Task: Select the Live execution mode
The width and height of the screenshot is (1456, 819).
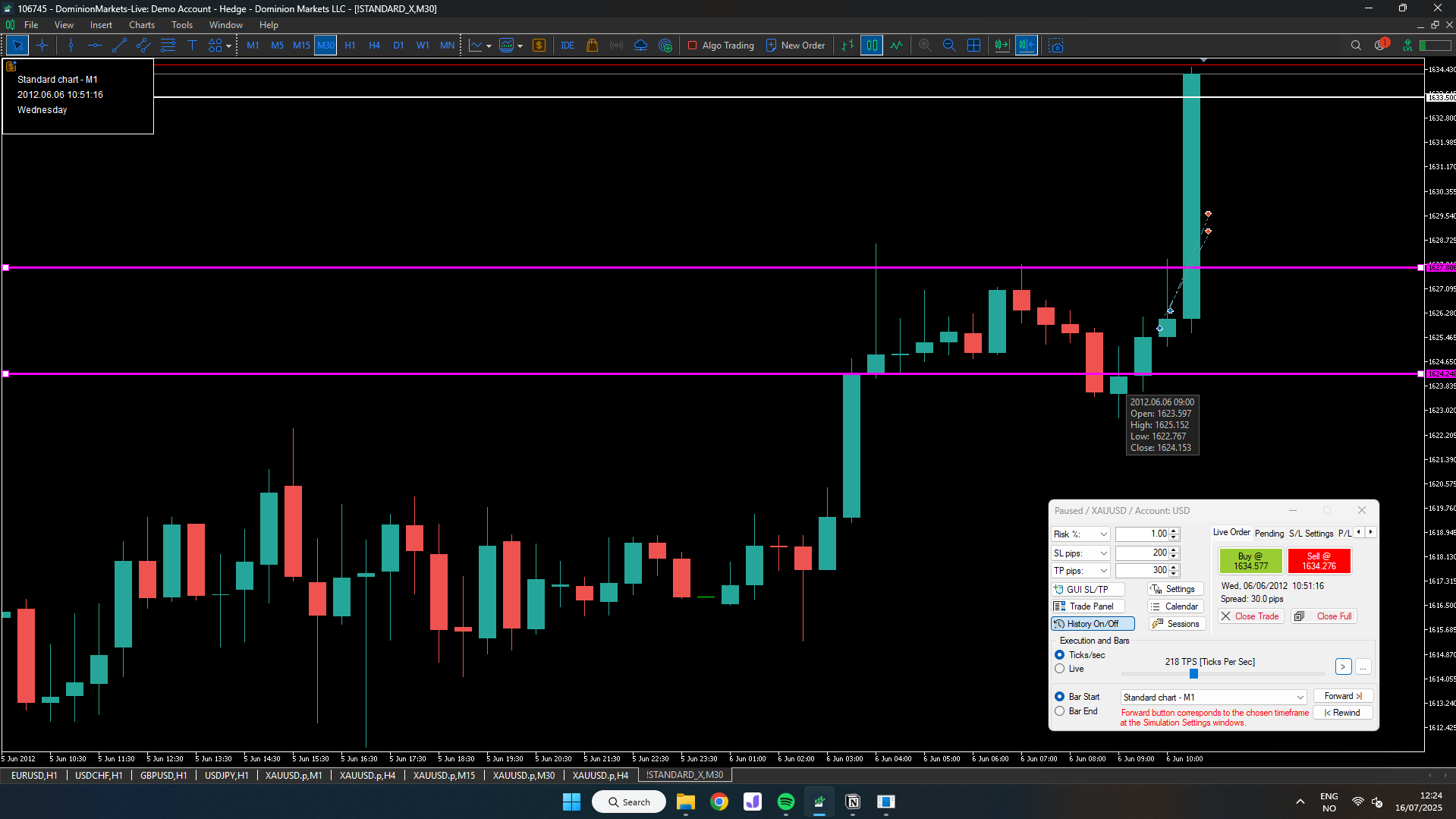Action: [x=1059, y=669]
